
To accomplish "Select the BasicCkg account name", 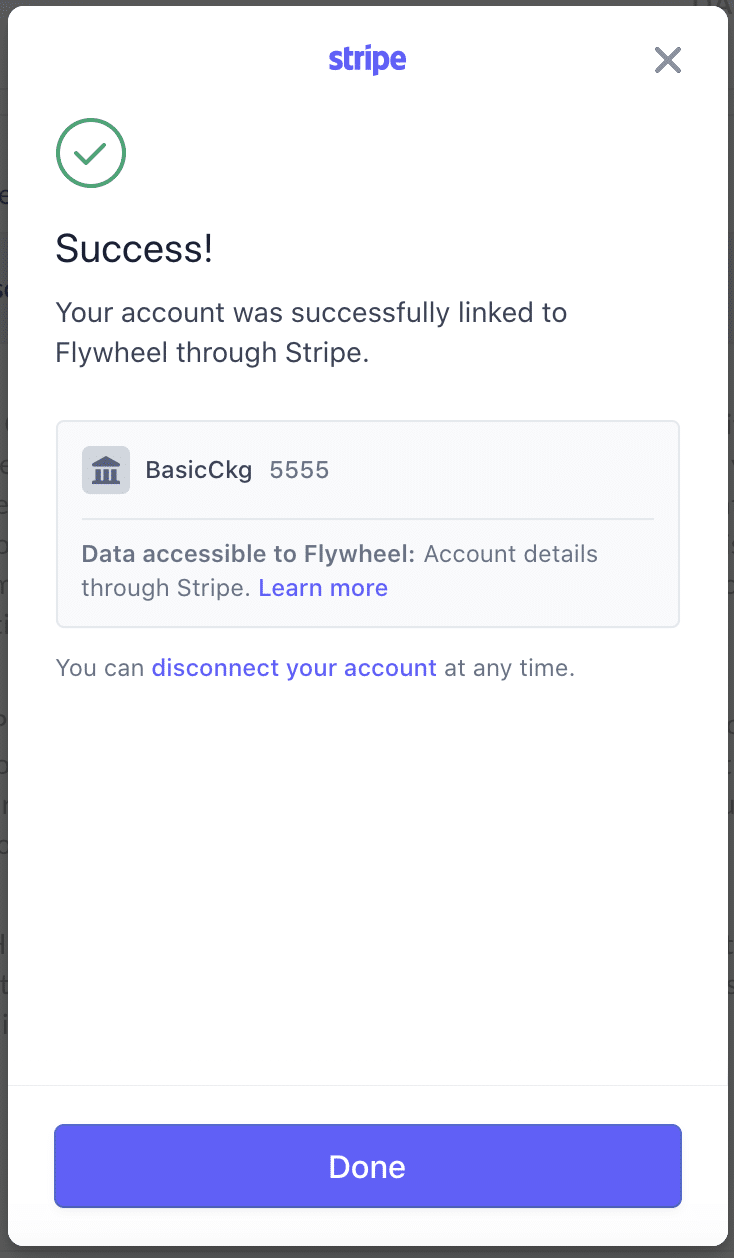I will click(199, 470).
